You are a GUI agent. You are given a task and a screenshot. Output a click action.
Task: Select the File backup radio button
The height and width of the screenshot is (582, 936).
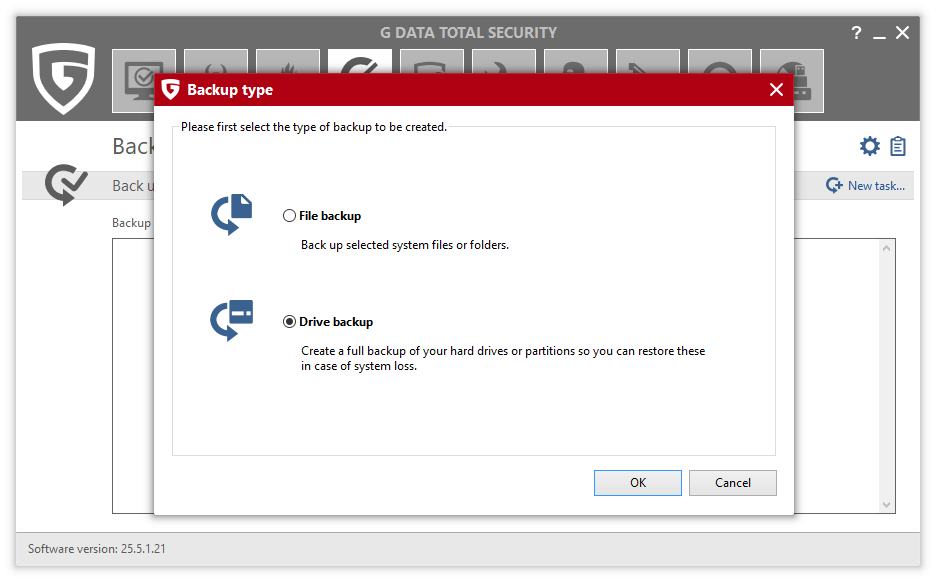click(290, 215)
